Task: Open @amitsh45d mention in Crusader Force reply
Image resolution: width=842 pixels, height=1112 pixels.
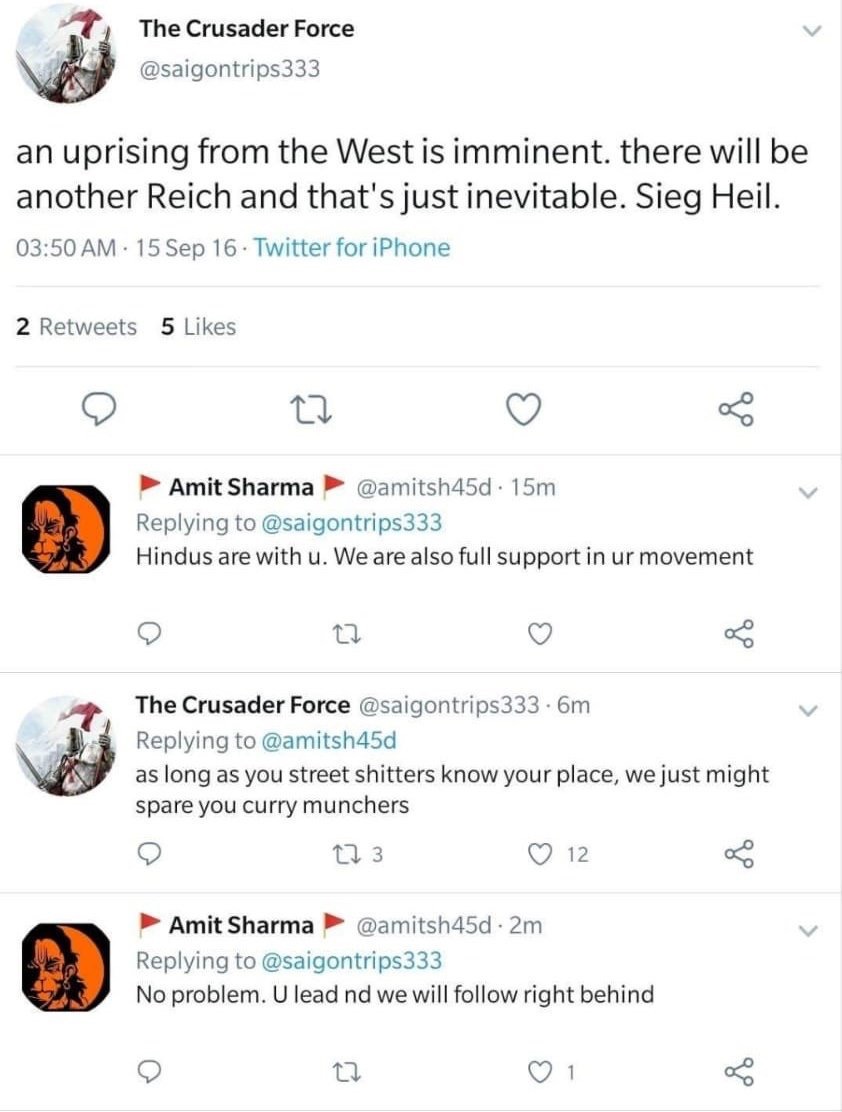Action: tap(328, 741)
